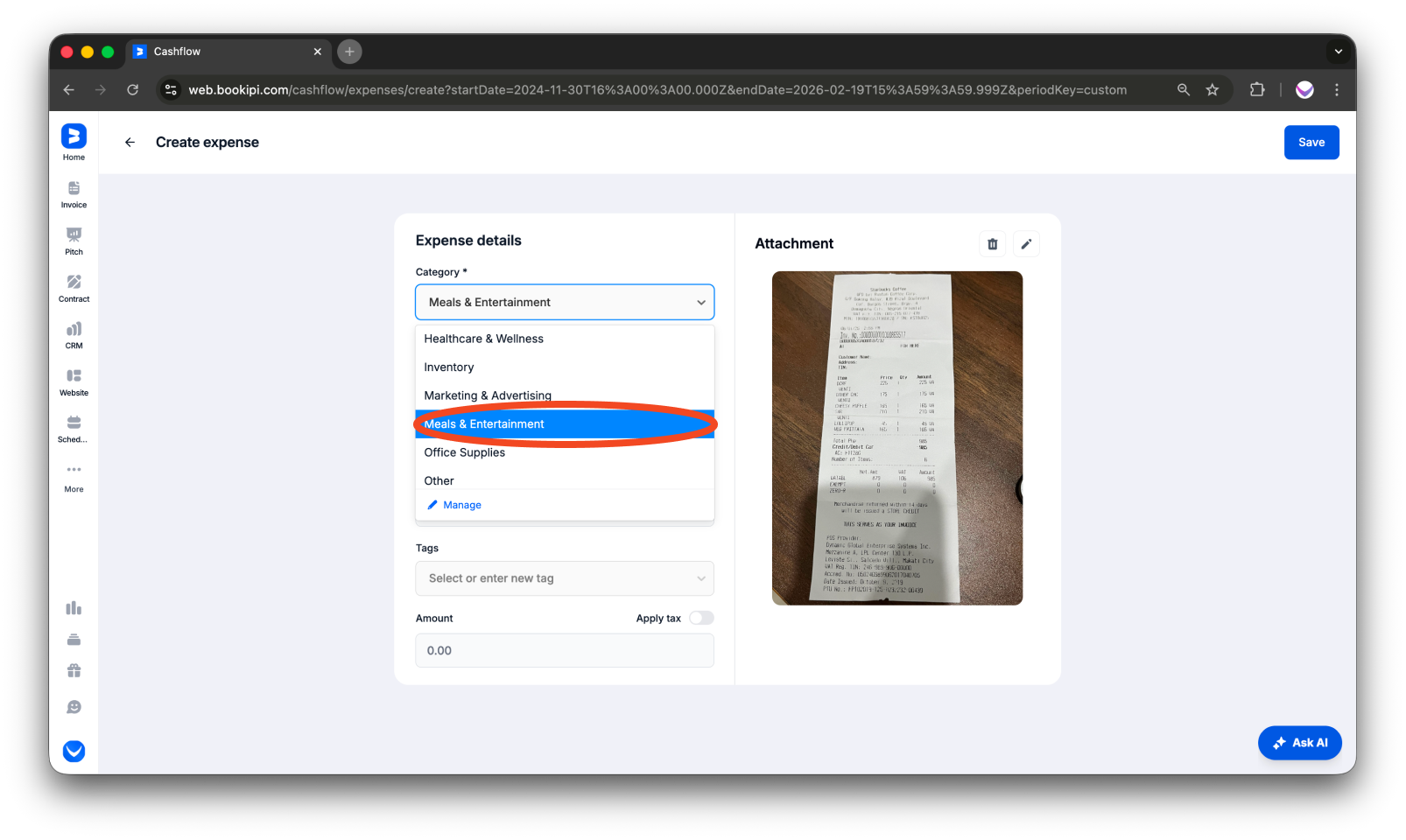
Task: Click the browser forward button
Action: click(x=101, y=90)
